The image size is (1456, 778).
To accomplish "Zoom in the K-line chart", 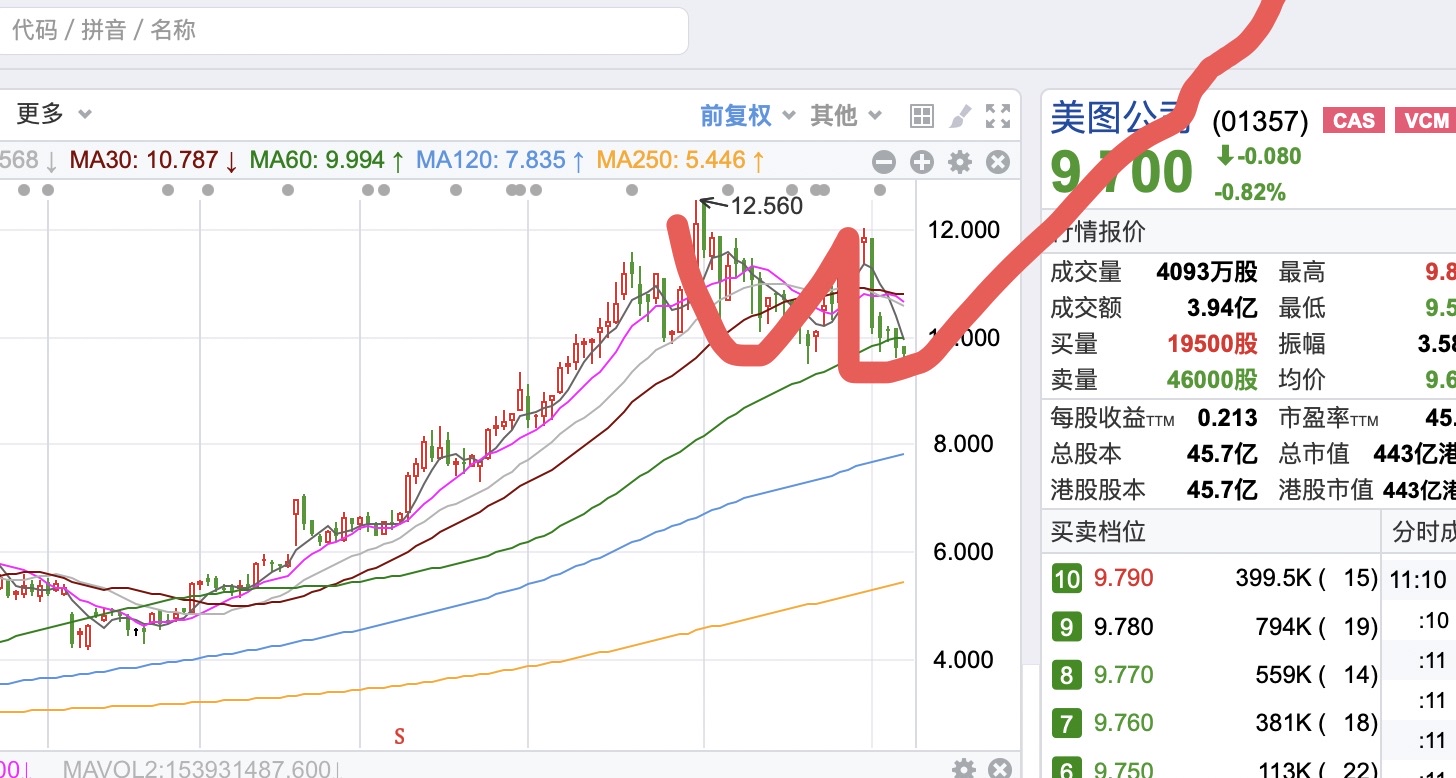I will pyautogui.click(x=921, y=162).
